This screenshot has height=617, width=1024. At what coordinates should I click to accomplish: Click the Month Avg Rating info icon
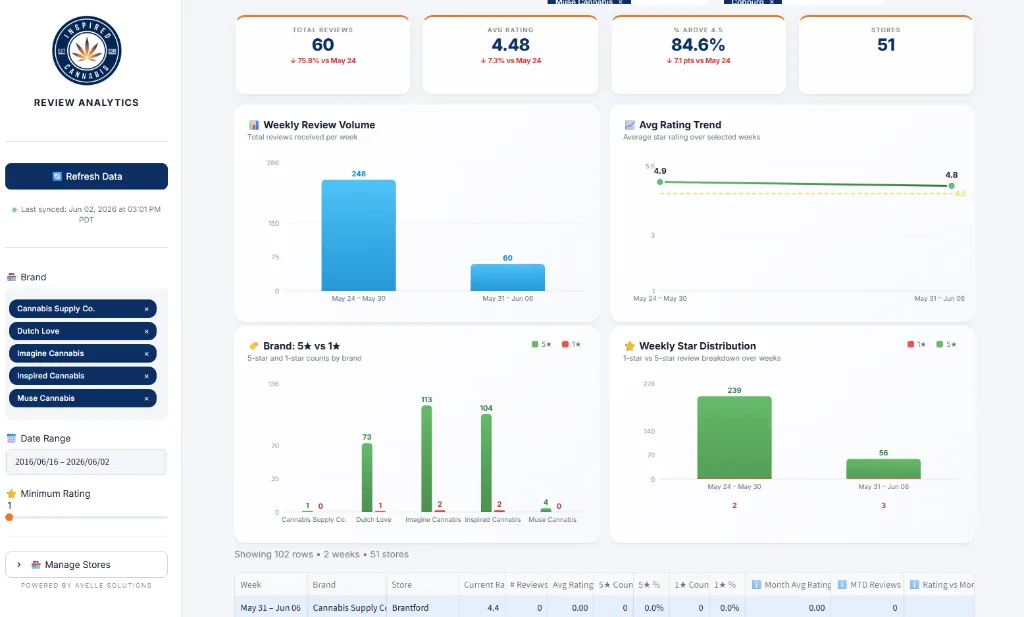756,585
